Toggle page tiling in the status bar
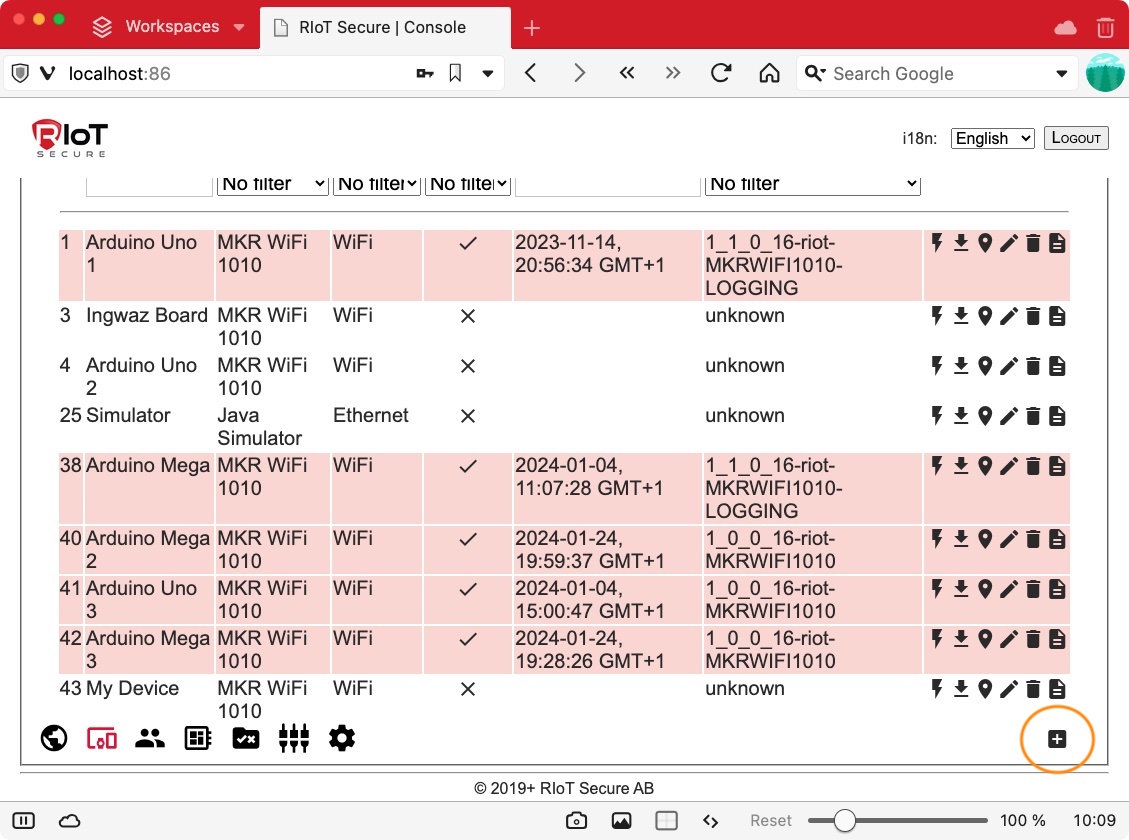The image size is (1129, 840). click(666, 821)
